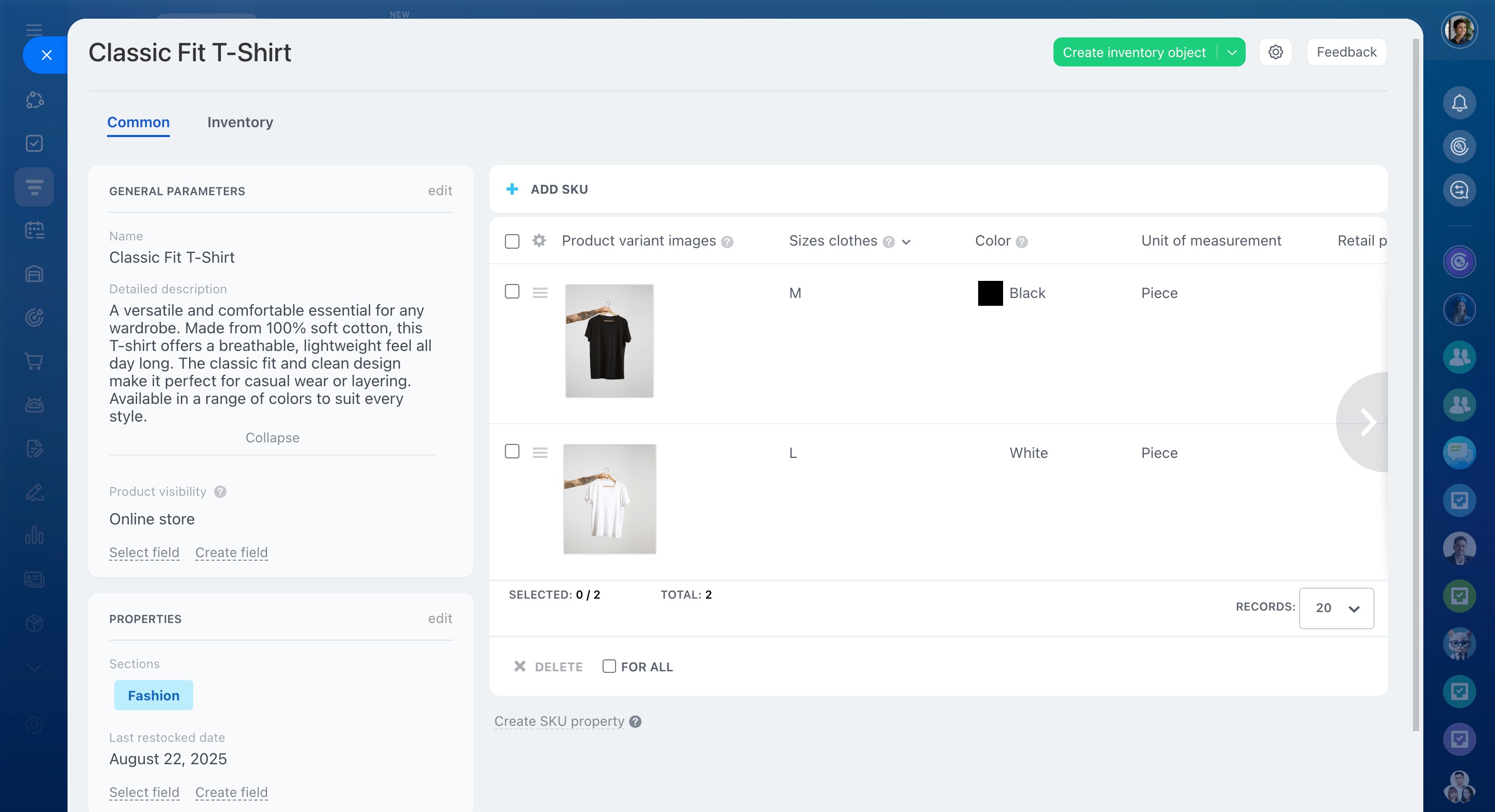Click the help icon beside Create SKU property
Viewport: 1495px width, 812px height.
[x=635, y=722]
